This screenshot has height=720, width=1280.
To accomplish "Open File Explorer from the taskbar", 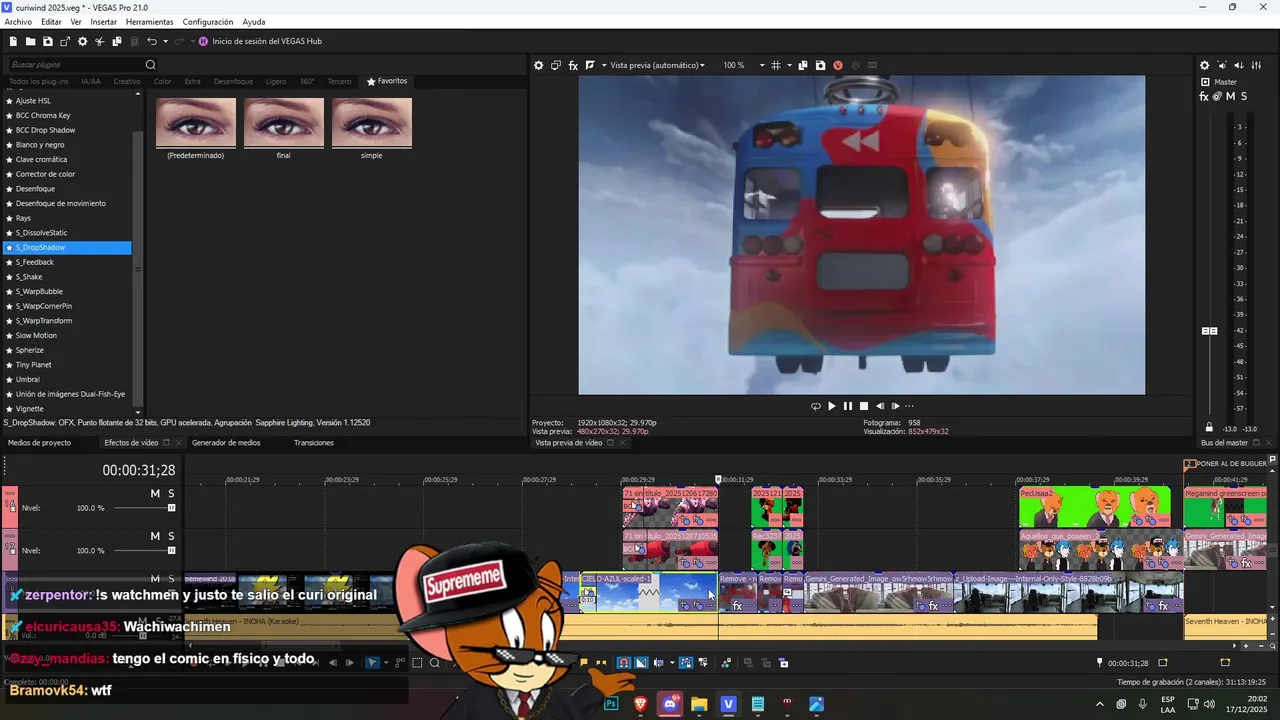I will [699, 704].
